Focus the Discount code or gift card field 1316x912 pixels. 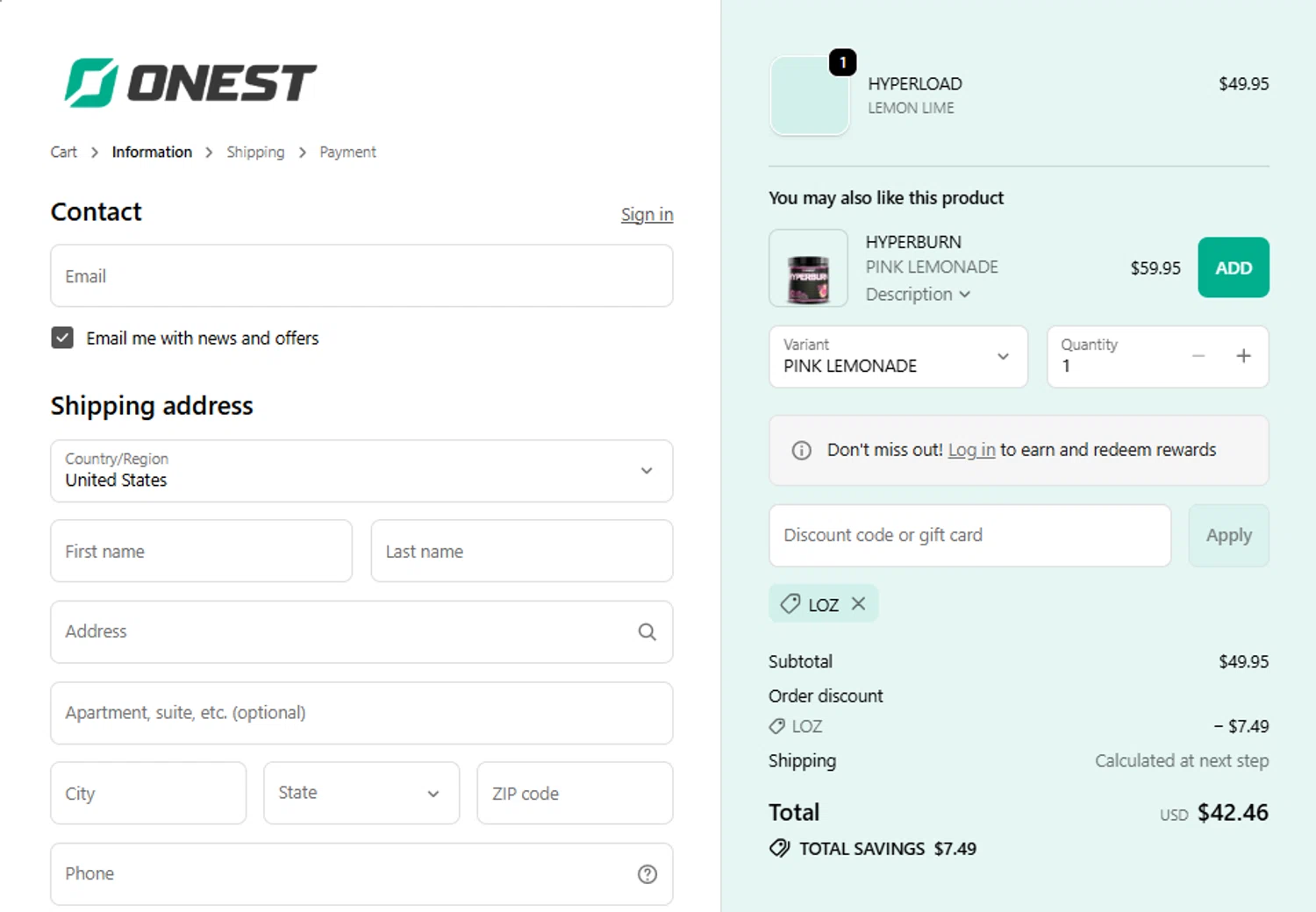coord(969,535)
